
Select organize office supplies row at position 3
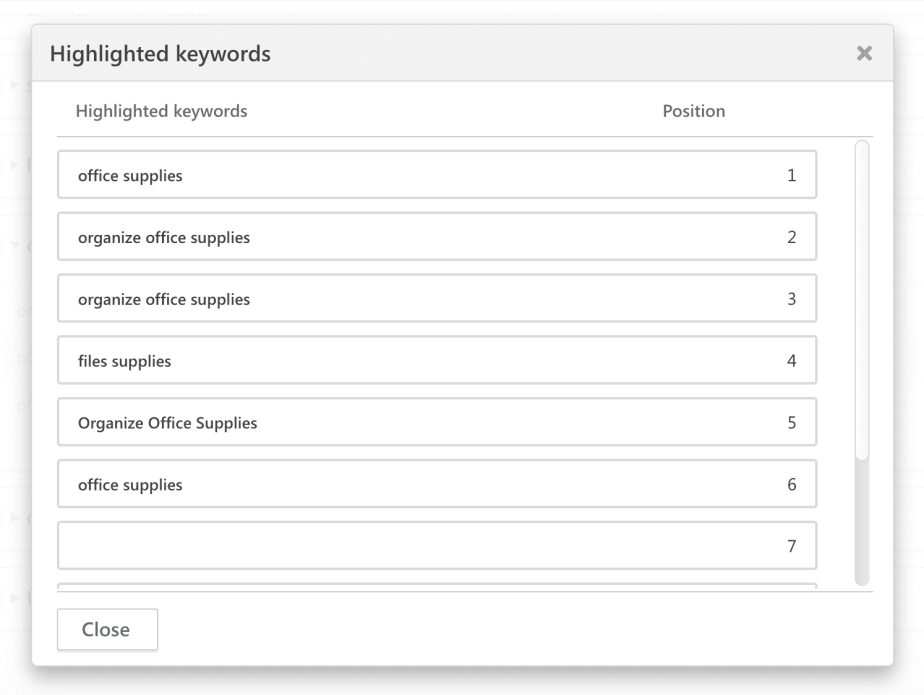[437, 298]
